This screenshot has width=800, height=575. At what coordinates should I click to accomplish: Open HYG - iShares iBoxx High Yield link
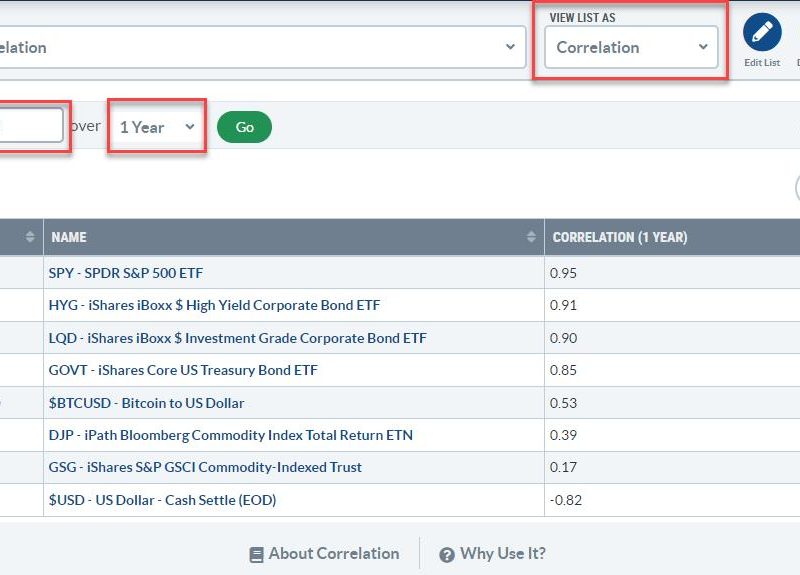pos(214,305)
